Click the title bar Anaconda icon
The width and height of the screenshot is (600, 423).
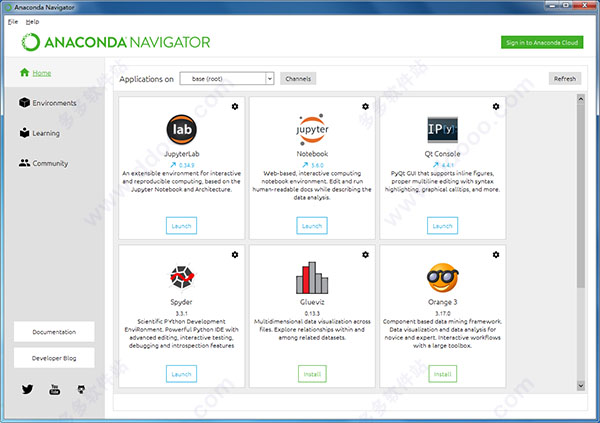8,7
